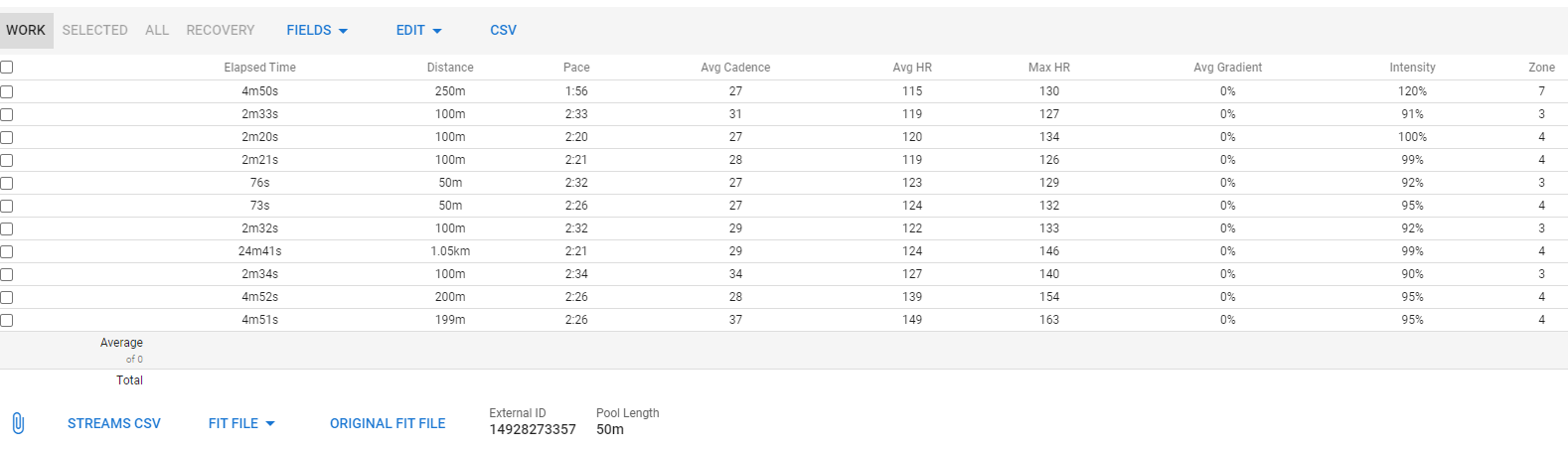Viewport: 1568px width, 452px height.
Task: Switch to the RECOVERY tab
Action: pyautogui.click(x=221, y=30)
